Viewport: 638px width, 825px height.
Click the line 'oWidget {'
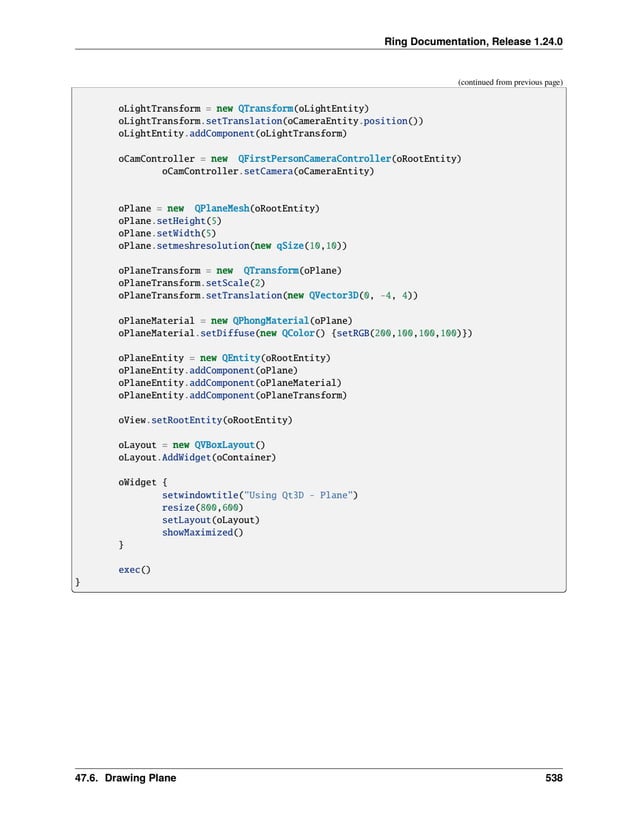143,482
